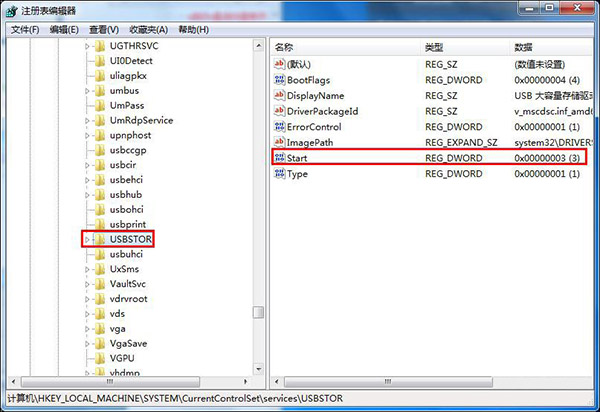The image size is (600, 412).
Task: Click the 0x00000004 (4) data cell
Action: [x=547, y=80]
